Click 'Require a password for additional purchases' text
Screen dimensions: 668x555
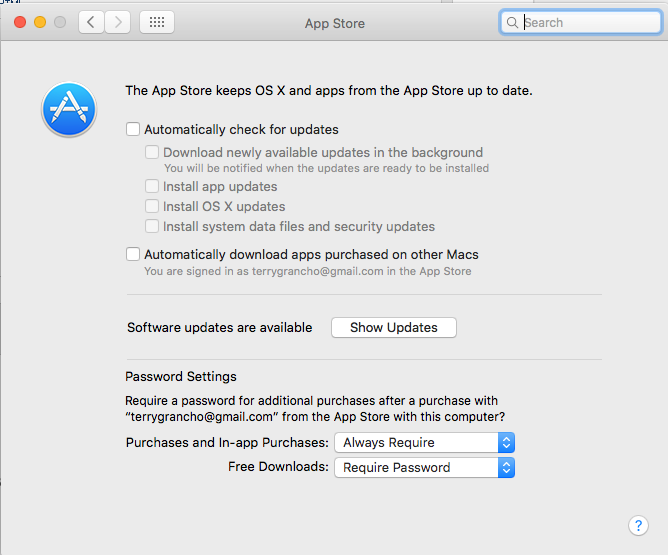pyautogui.click(x=315, y=408)
